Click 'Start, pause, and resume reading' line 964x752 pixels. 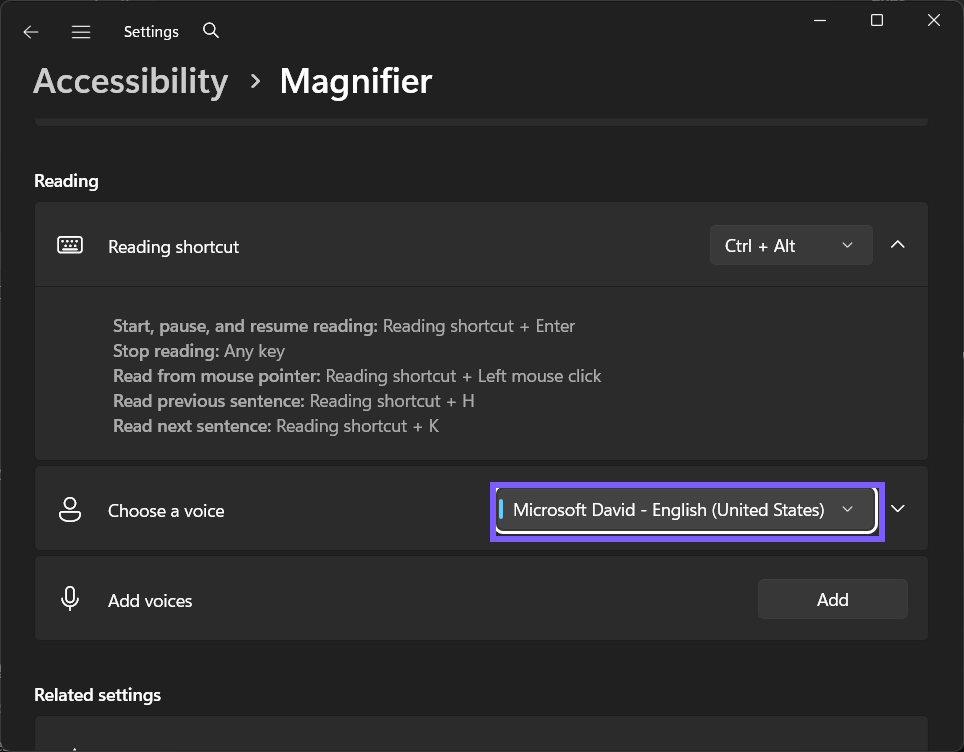(344, 326)
